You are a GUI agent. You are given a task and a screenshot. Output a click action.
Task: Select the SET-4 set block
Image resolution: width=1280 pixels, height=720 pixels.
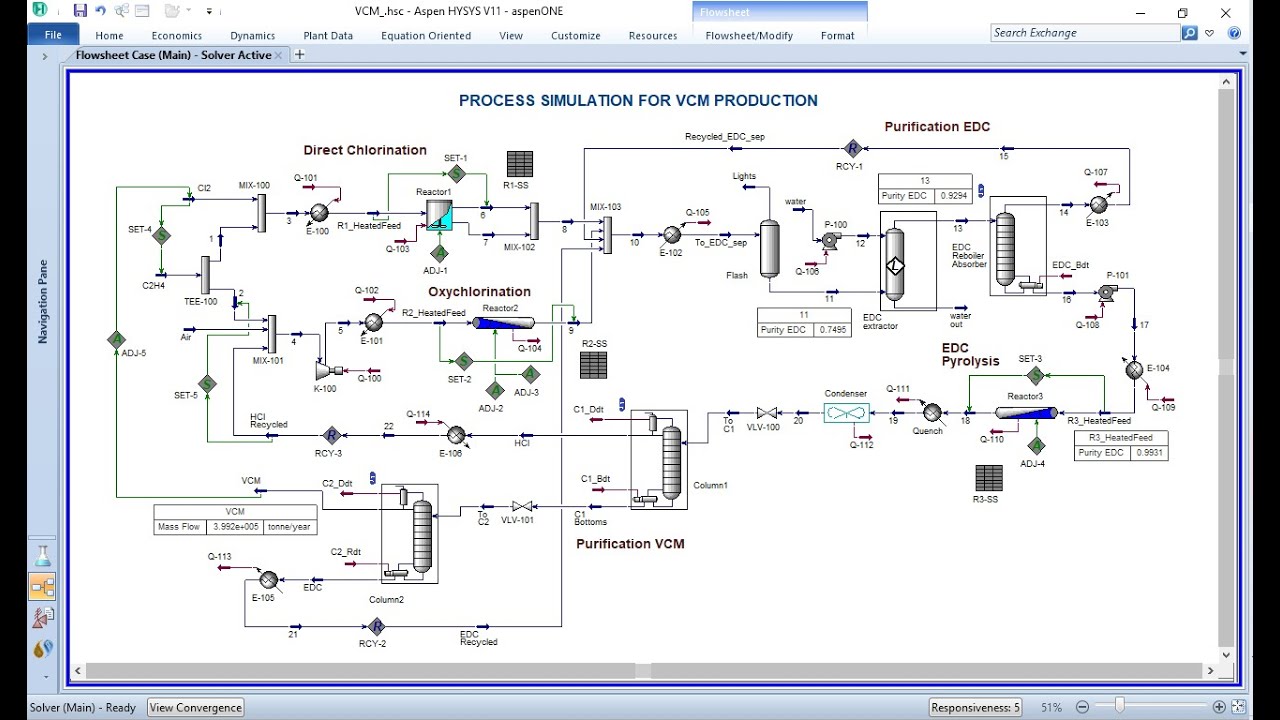pyautogui.click(x=161, y=235)
